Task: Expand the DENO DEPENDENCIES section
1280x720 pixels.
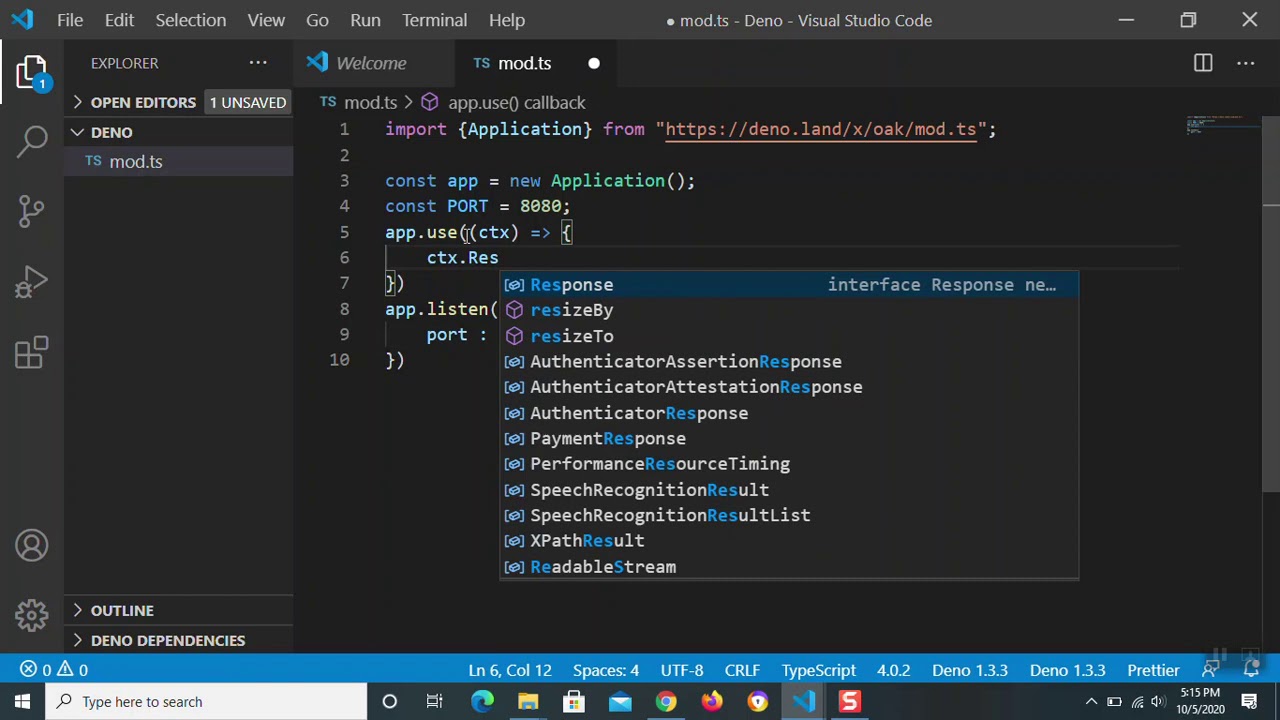Action: [x=168, y=640]
